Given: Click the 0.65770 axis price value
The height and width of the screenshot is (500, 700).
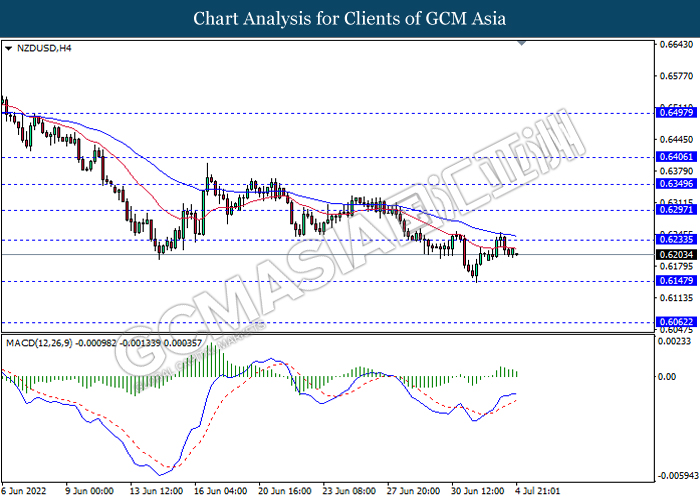Looking at the screenshot, I should [676, 76].
